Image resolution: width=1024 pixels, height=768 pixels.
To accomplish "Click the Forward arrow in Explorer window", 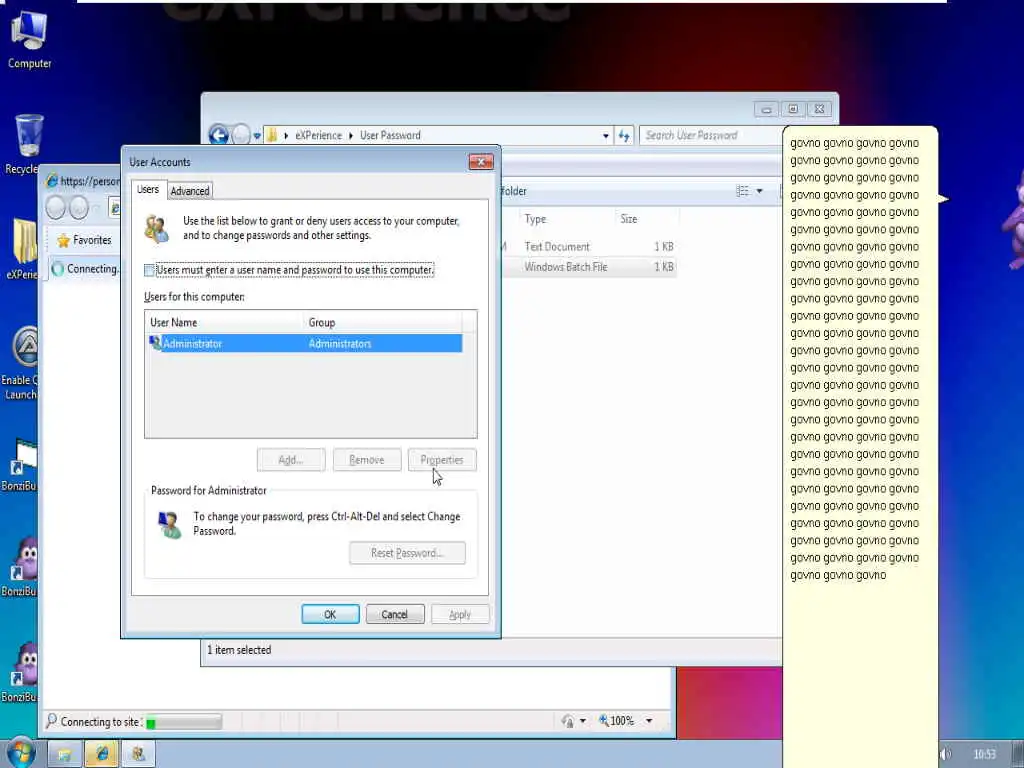I will 241,135.
